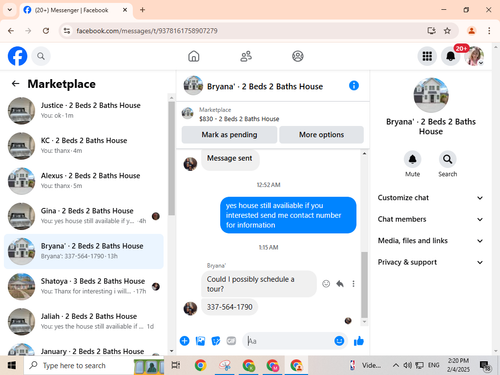Click the conversation list scrollbar
This screenshot has width=500, height=375.
coord(171,158)
